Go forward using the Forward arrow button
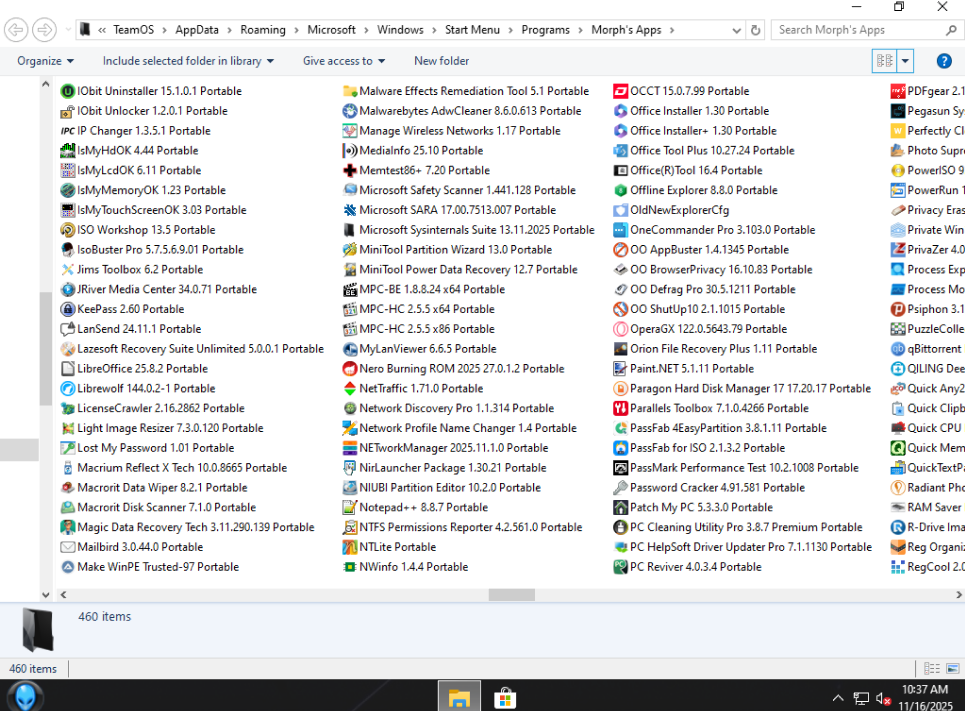Screen dimensions: 965x711 (44, 30)
